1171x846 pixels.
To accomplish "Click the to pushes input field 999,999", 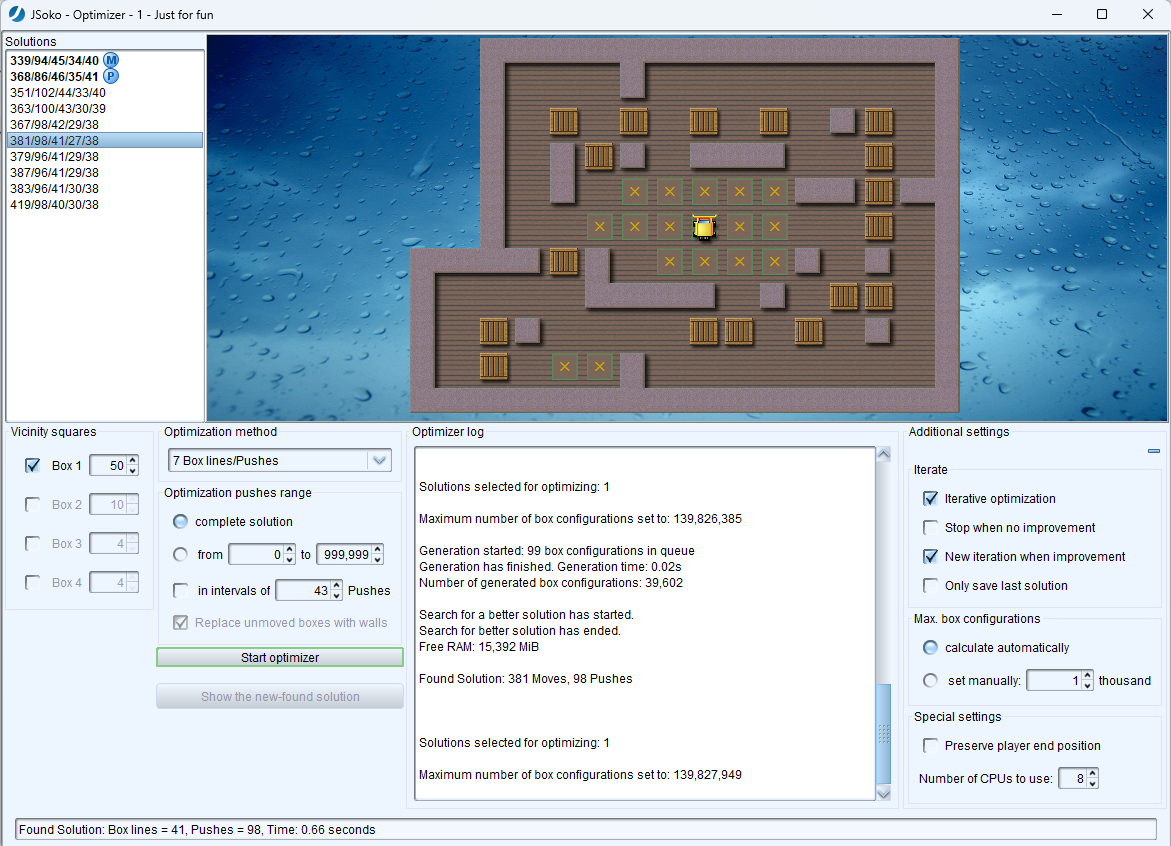I will 345,554.
